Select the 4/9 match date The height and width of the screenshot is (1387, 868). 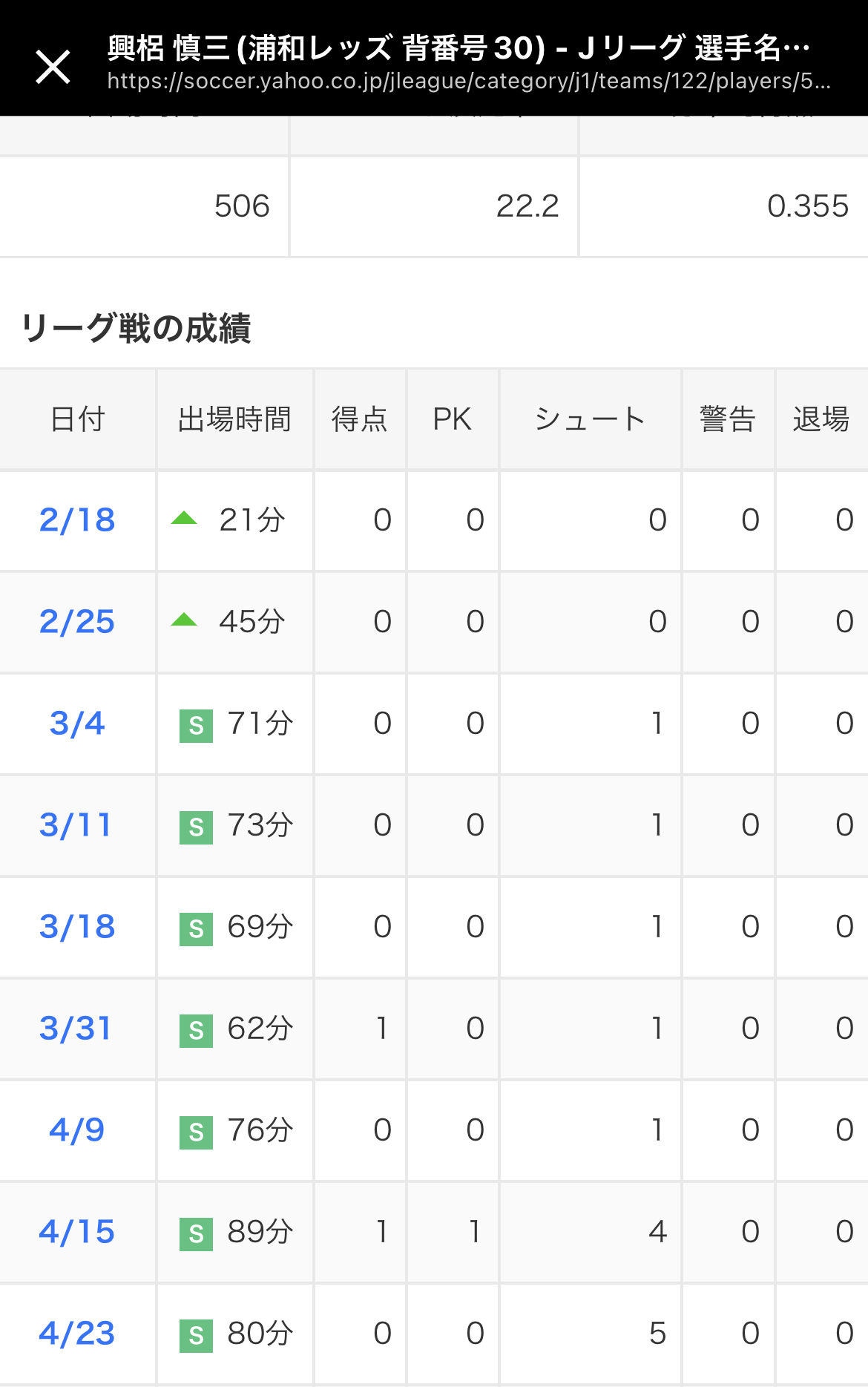77,1130
